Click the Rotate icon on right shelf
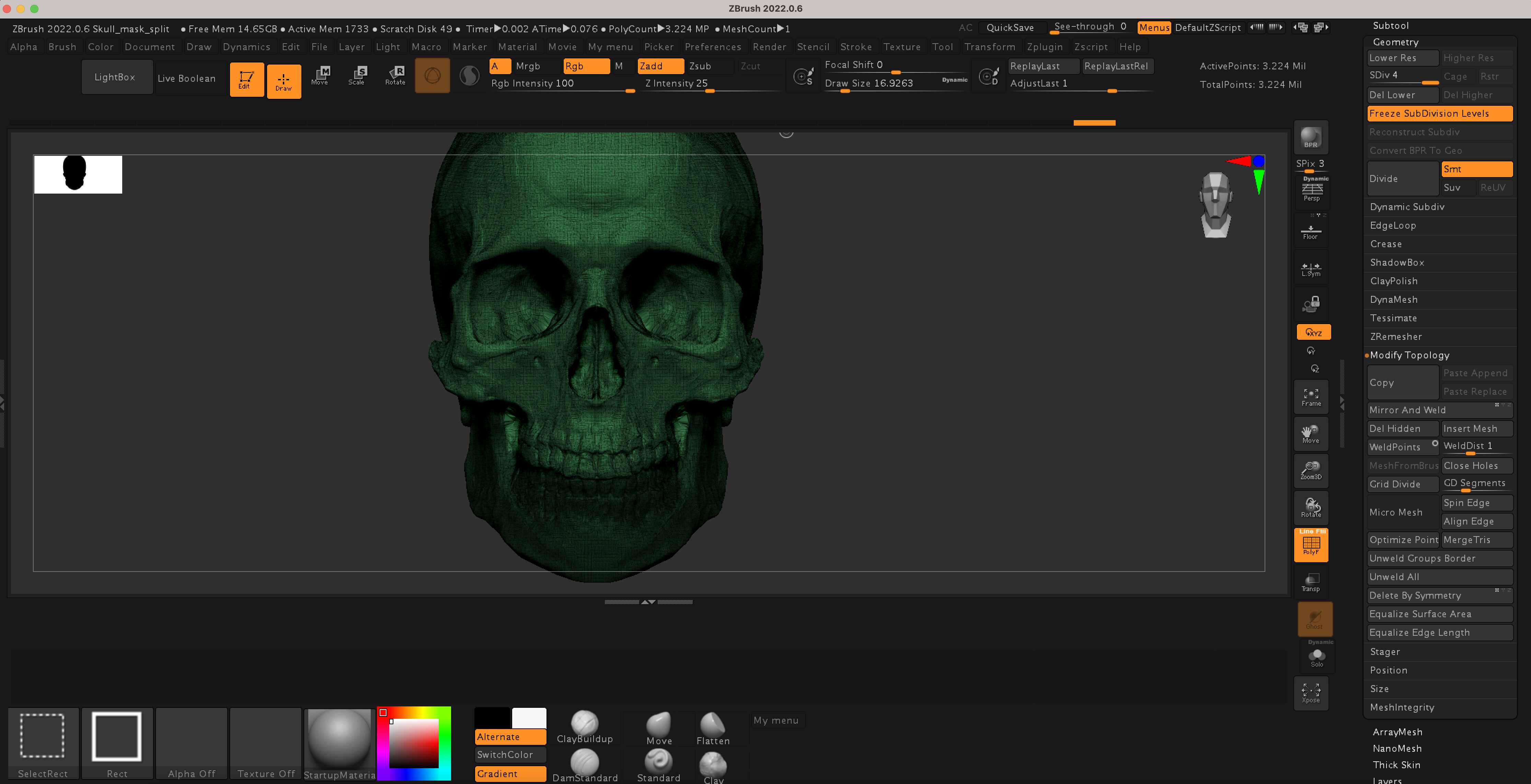The width and height of the screenshot is (1531, 784). (x=1311, y=507)
